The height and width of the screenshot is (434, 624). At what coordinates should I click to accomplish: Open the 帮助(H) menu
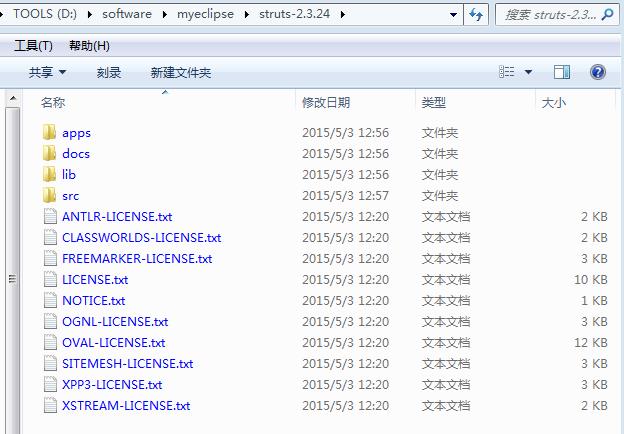89,46
